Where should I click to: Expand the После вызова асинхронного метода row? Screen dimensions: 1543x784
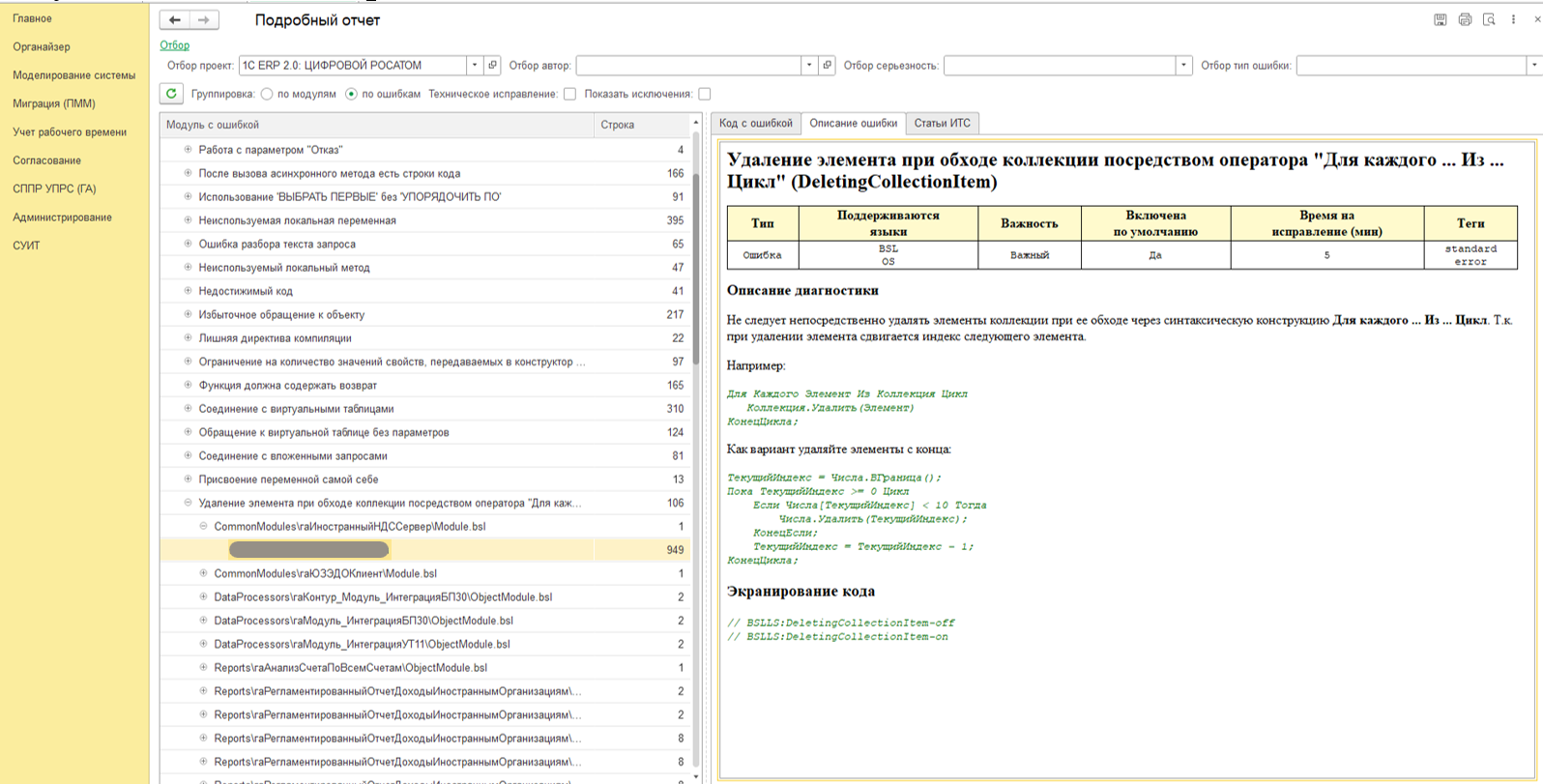(188, 173)
